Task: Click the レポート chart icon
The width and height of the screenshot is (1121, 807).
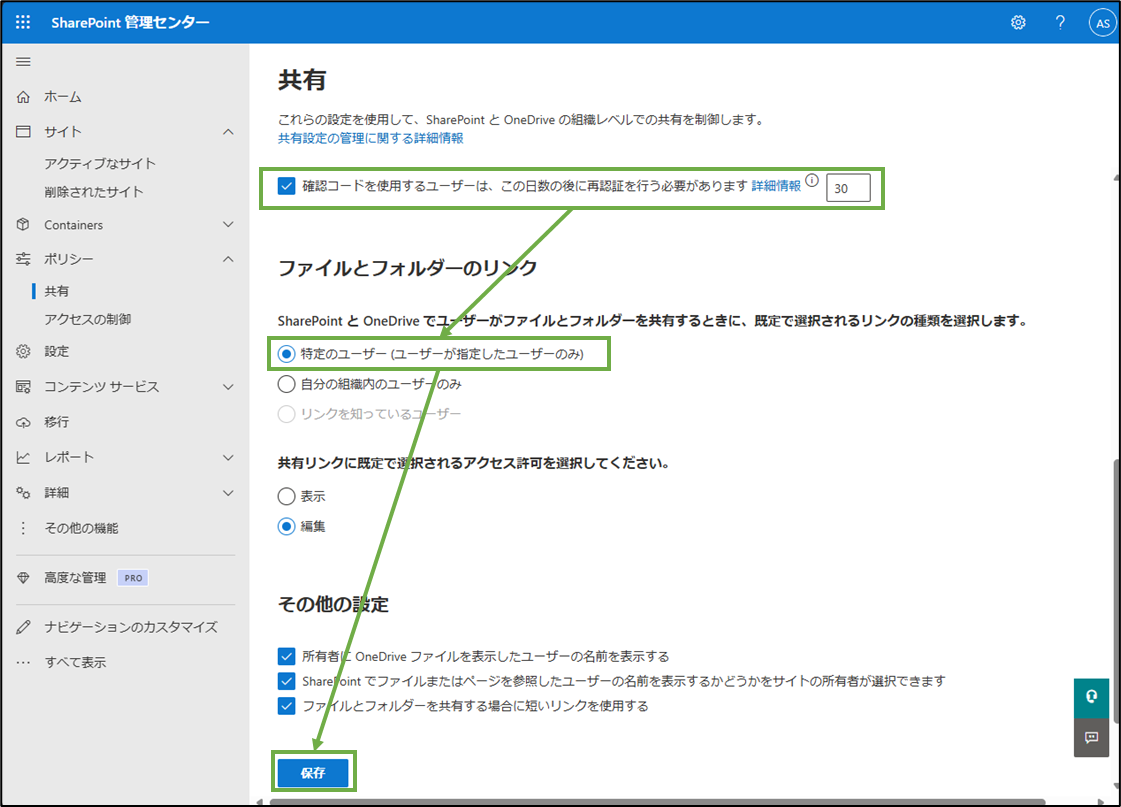Action: pos(23,457)
